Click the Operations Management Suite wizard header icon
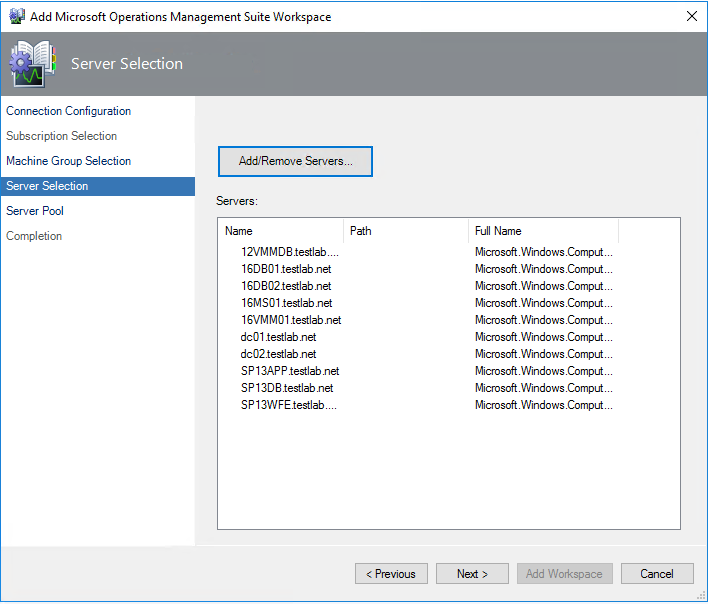This screenshot has width=709, height=604. 33,64
